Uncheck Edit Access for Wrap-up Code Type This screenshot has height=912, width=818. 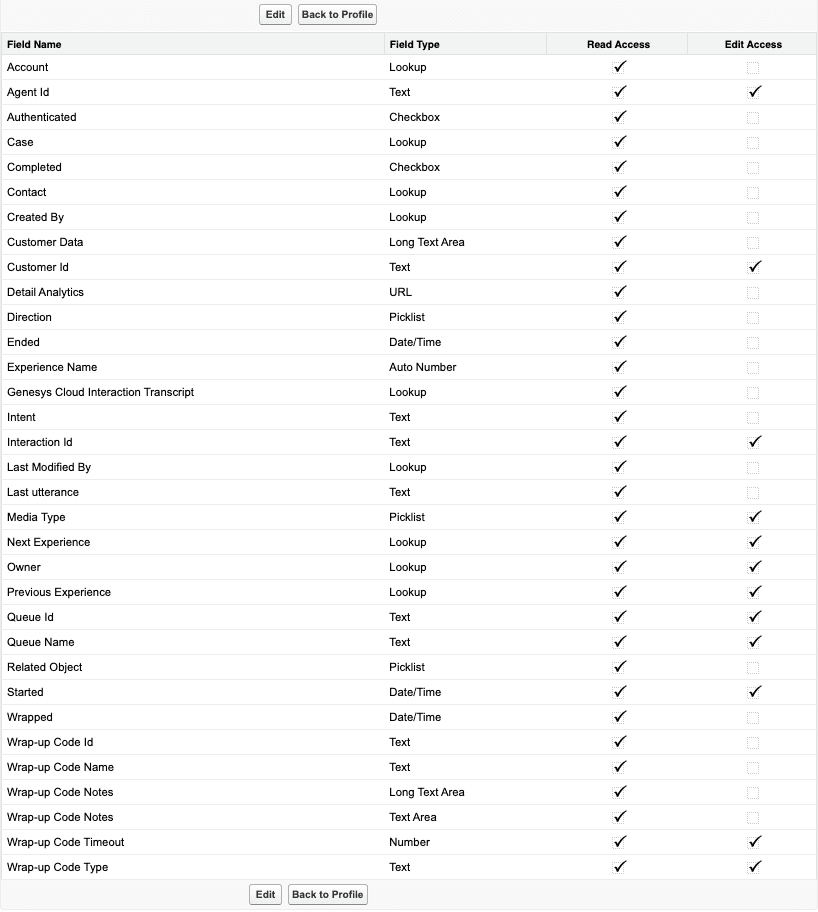tap(754, 867)
